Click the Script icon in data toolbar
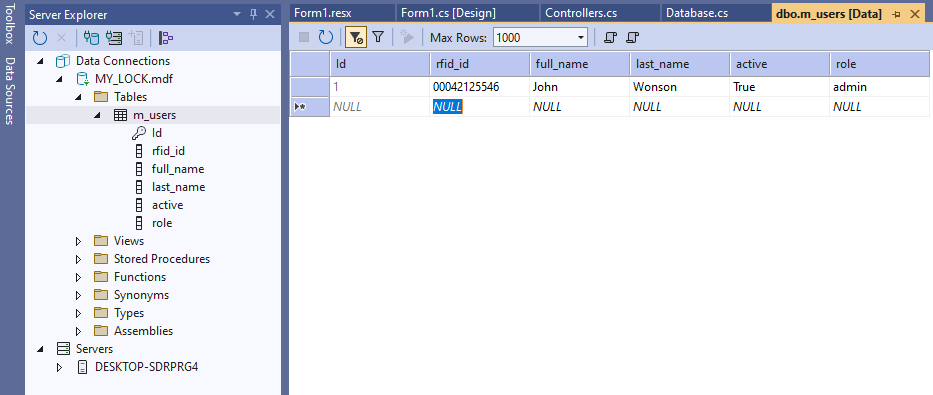933x395 pixels. point(610,37)
